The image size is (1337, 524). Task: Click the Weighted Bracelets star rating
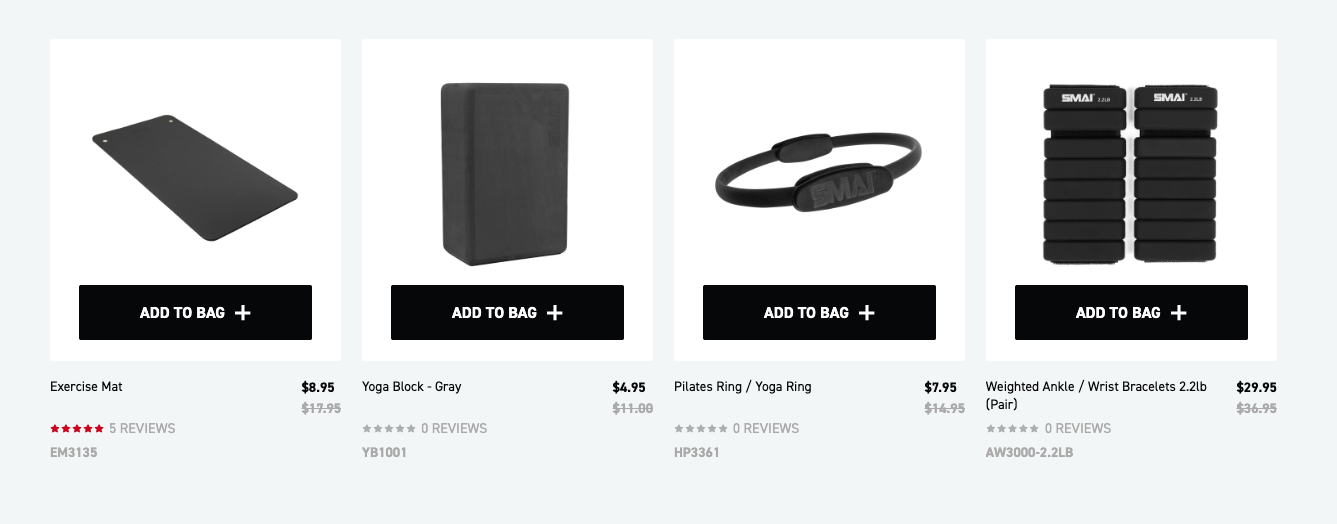pos(1013,429)
